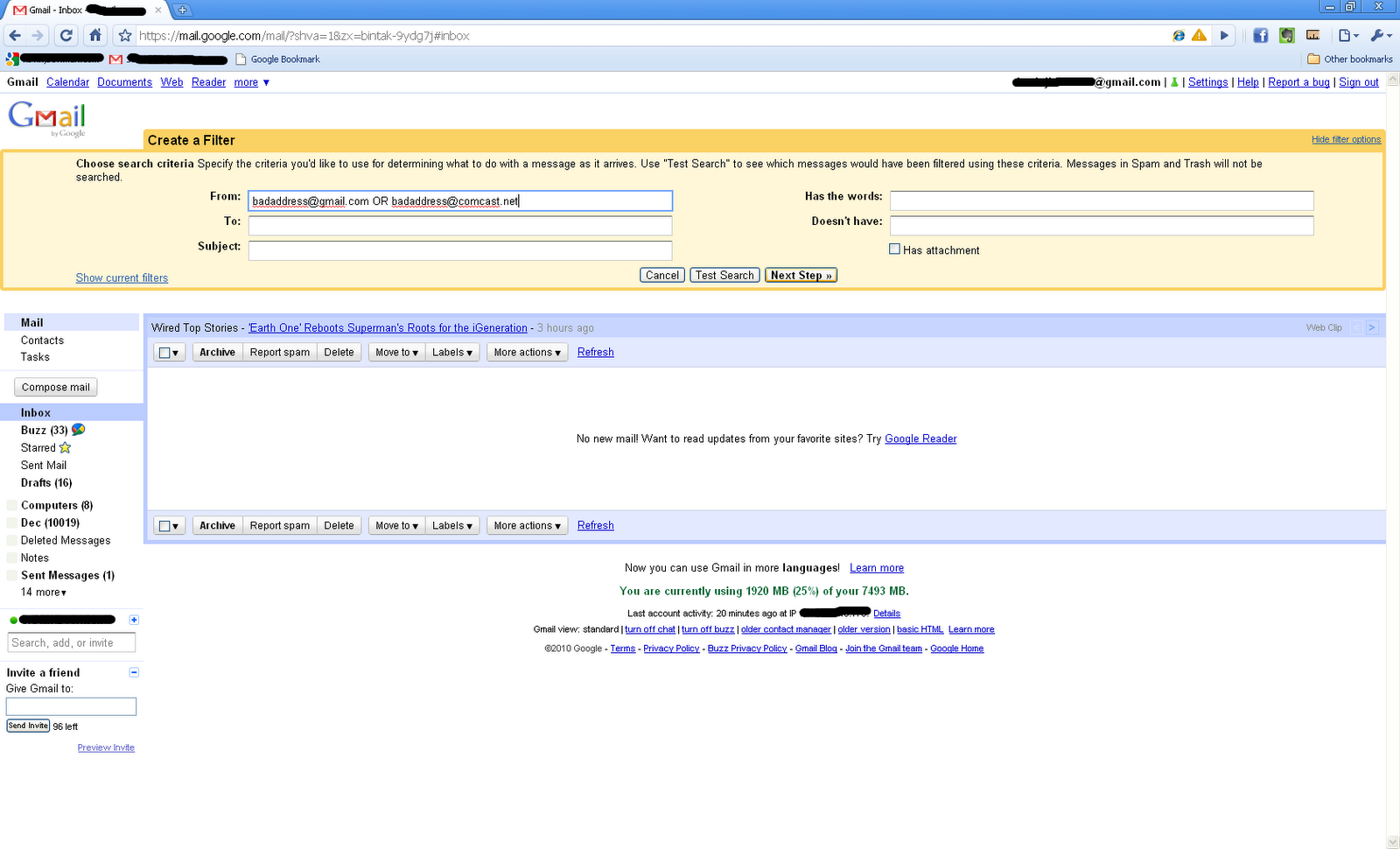Click the Gmail logo
This screenshot has height=849, width=1400.
(47, 118)
